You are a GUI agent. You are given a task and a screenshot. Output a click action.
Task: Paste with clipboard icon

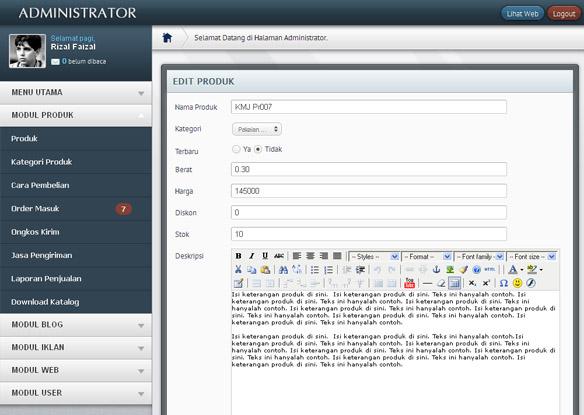265,269
